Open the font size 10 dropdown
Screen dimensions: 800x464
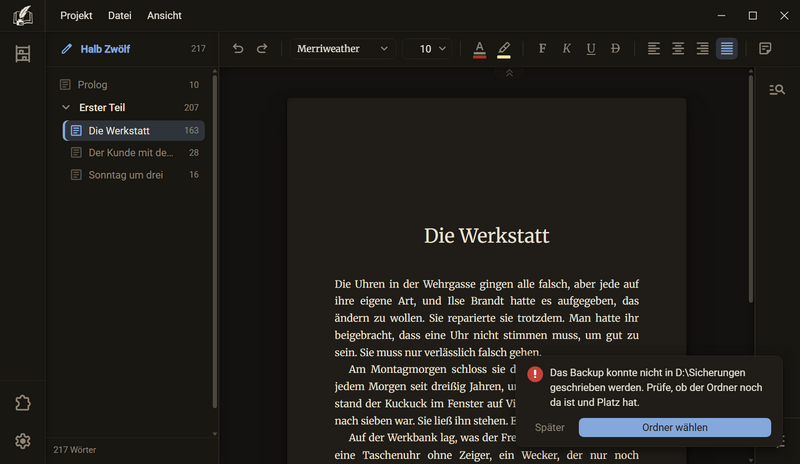pos(427,49)
